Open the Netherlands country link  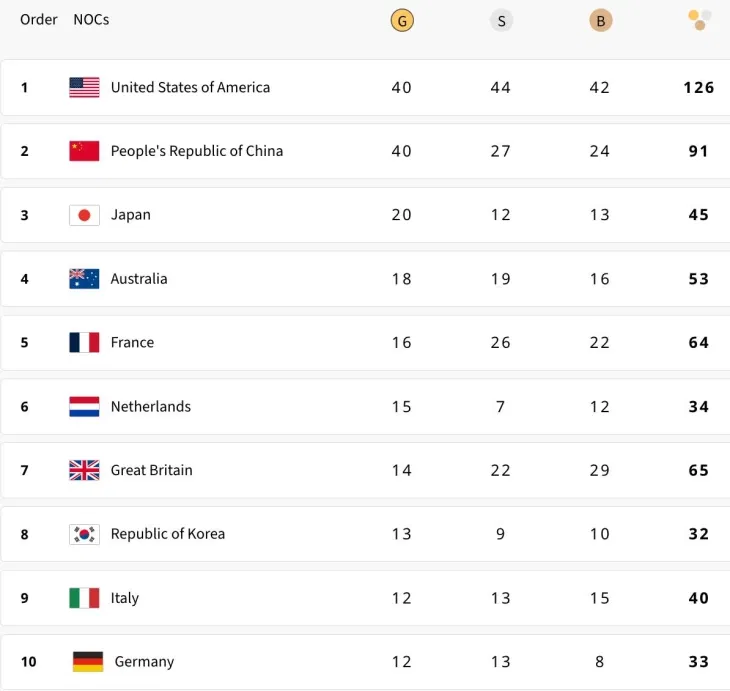[x=150, y=407]
